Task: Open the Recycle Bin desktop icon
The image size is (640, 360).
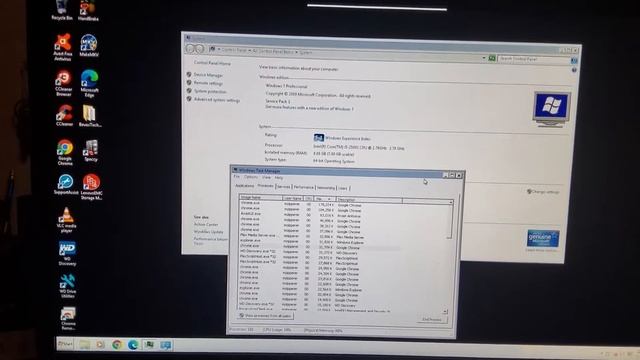Action: click(x=62, y=10)
